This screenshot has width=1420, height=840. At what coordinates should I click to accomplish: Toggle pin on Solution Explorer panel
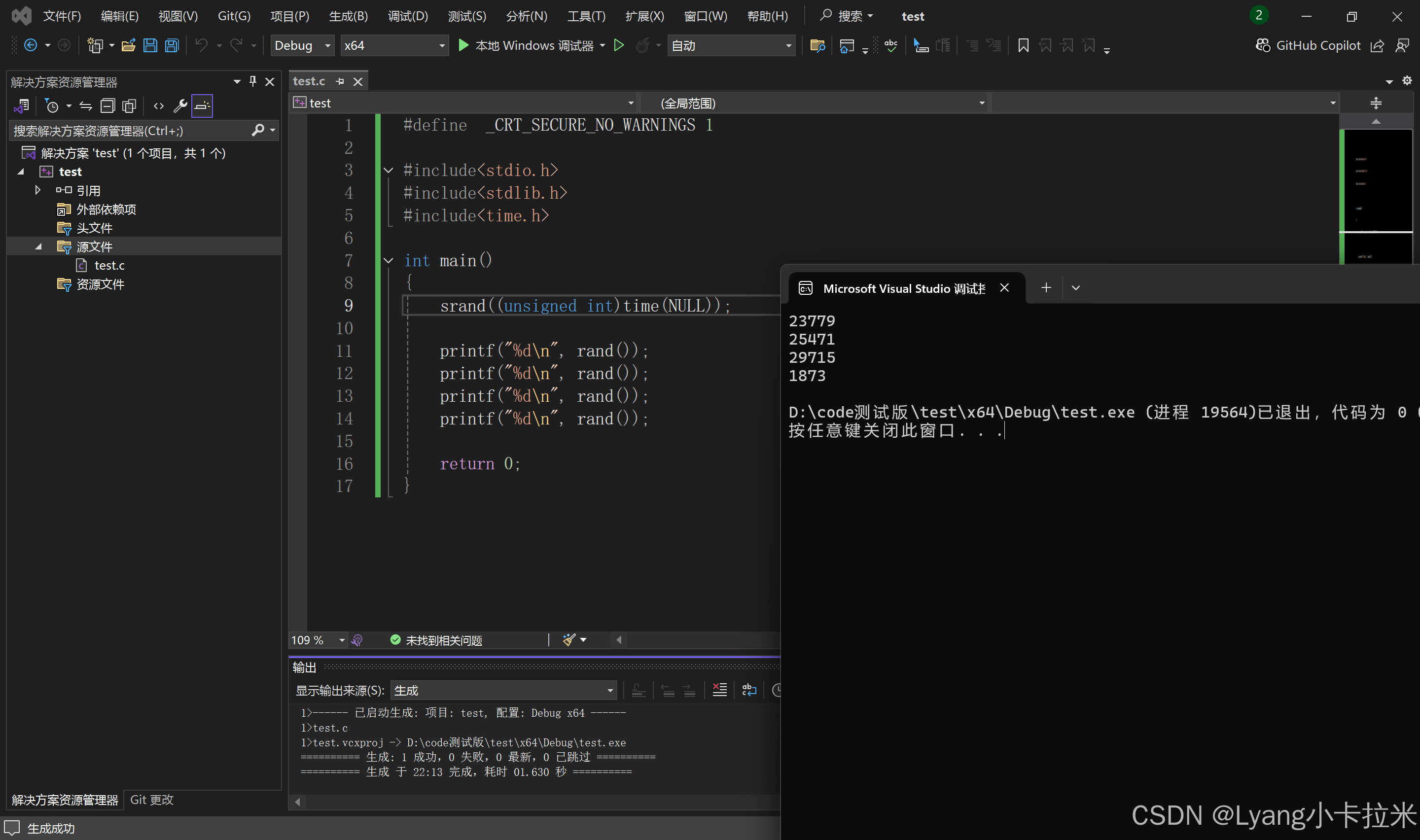point(253,81)
